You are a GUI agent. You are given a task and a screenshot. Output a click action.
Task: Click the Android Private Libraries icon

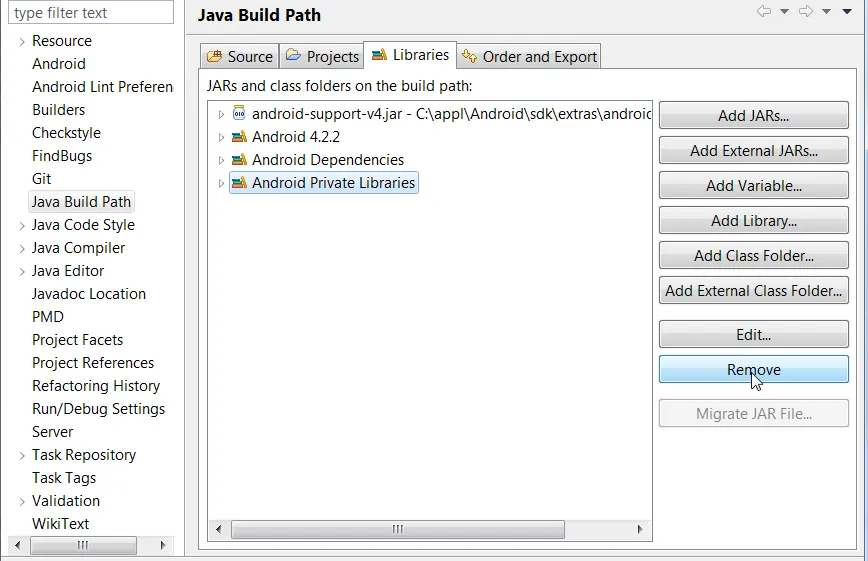point(239,182)
